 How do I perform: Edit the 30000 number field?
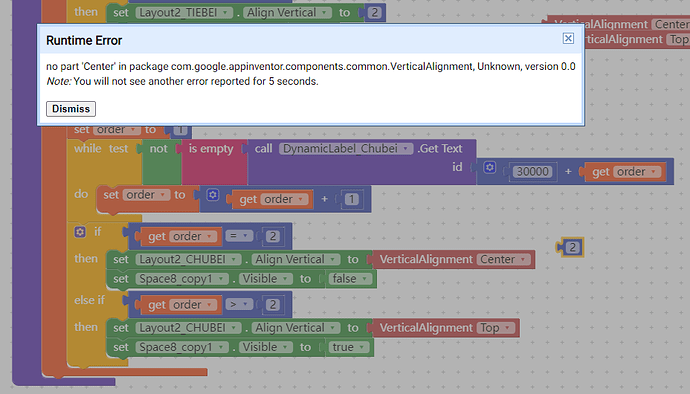(x=532, y=172)
